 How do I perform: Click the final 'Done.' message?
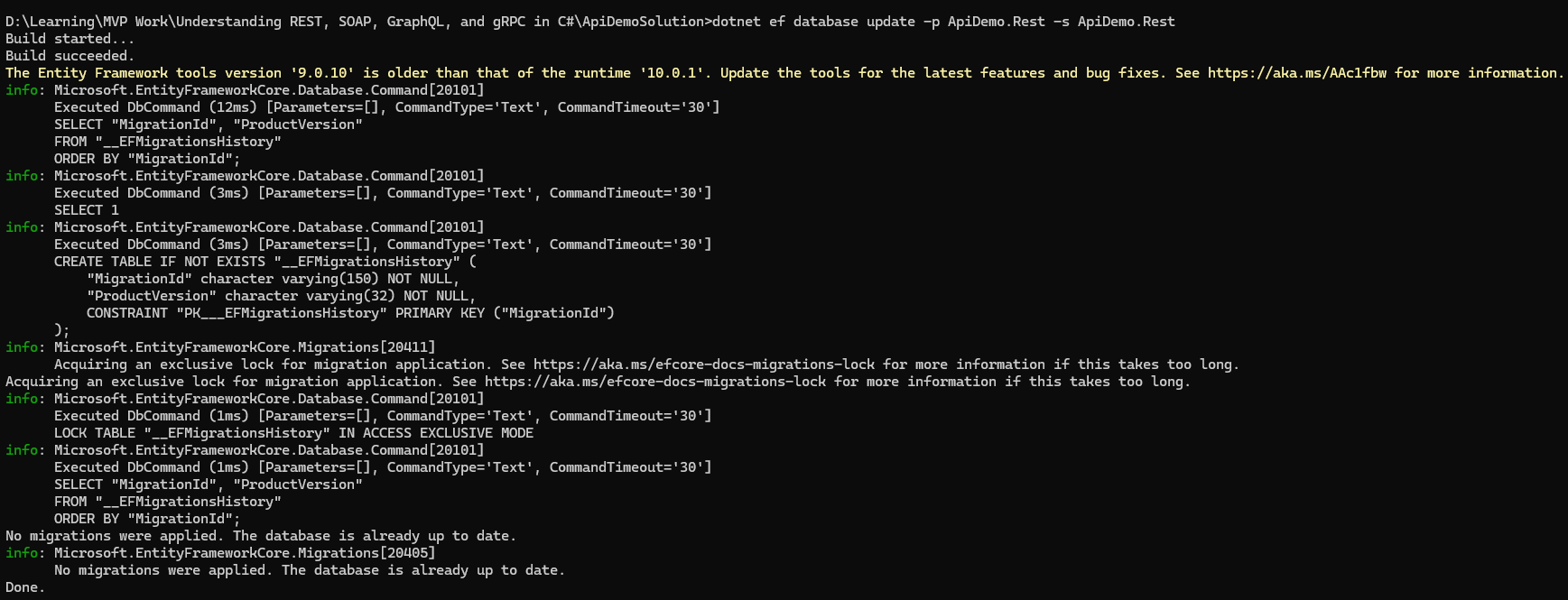24,587
